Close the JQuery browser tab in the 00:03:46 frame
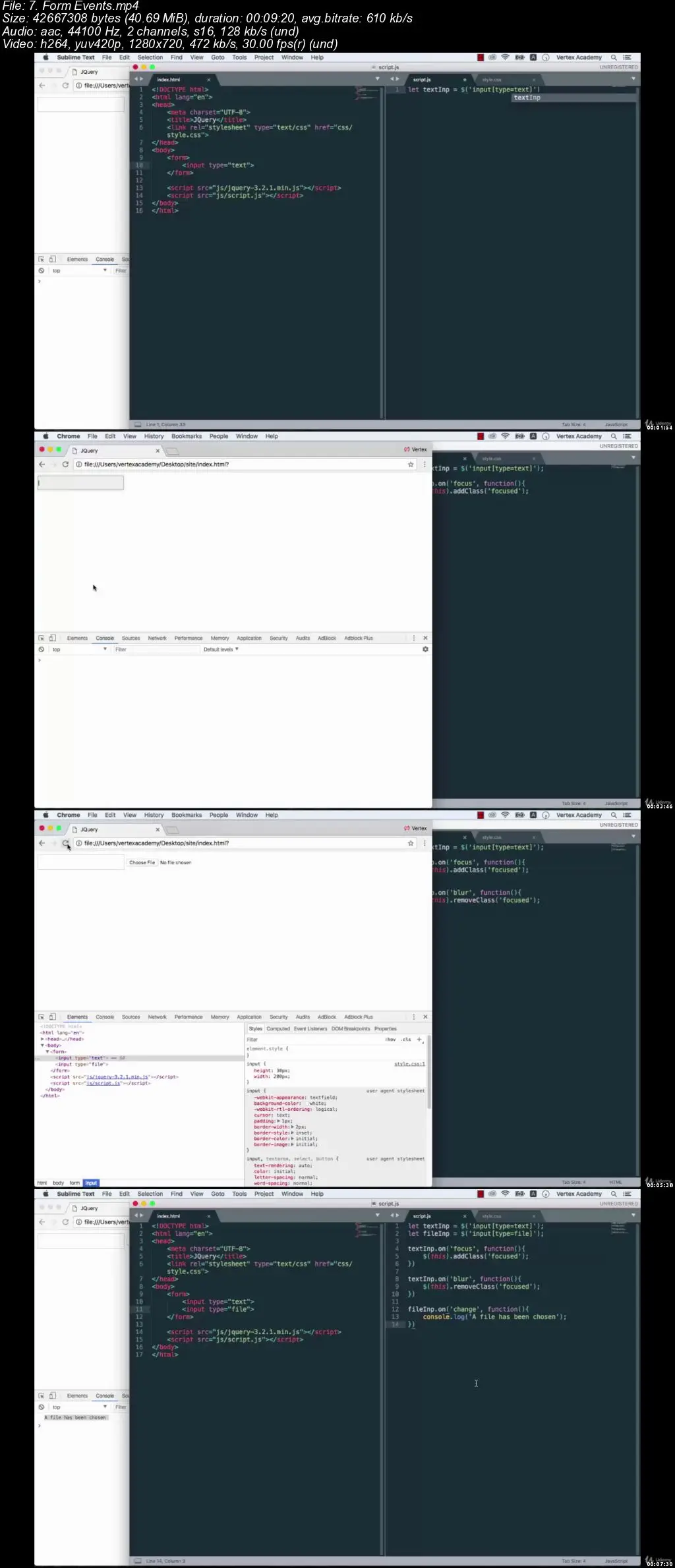 (x=158, y=451)
